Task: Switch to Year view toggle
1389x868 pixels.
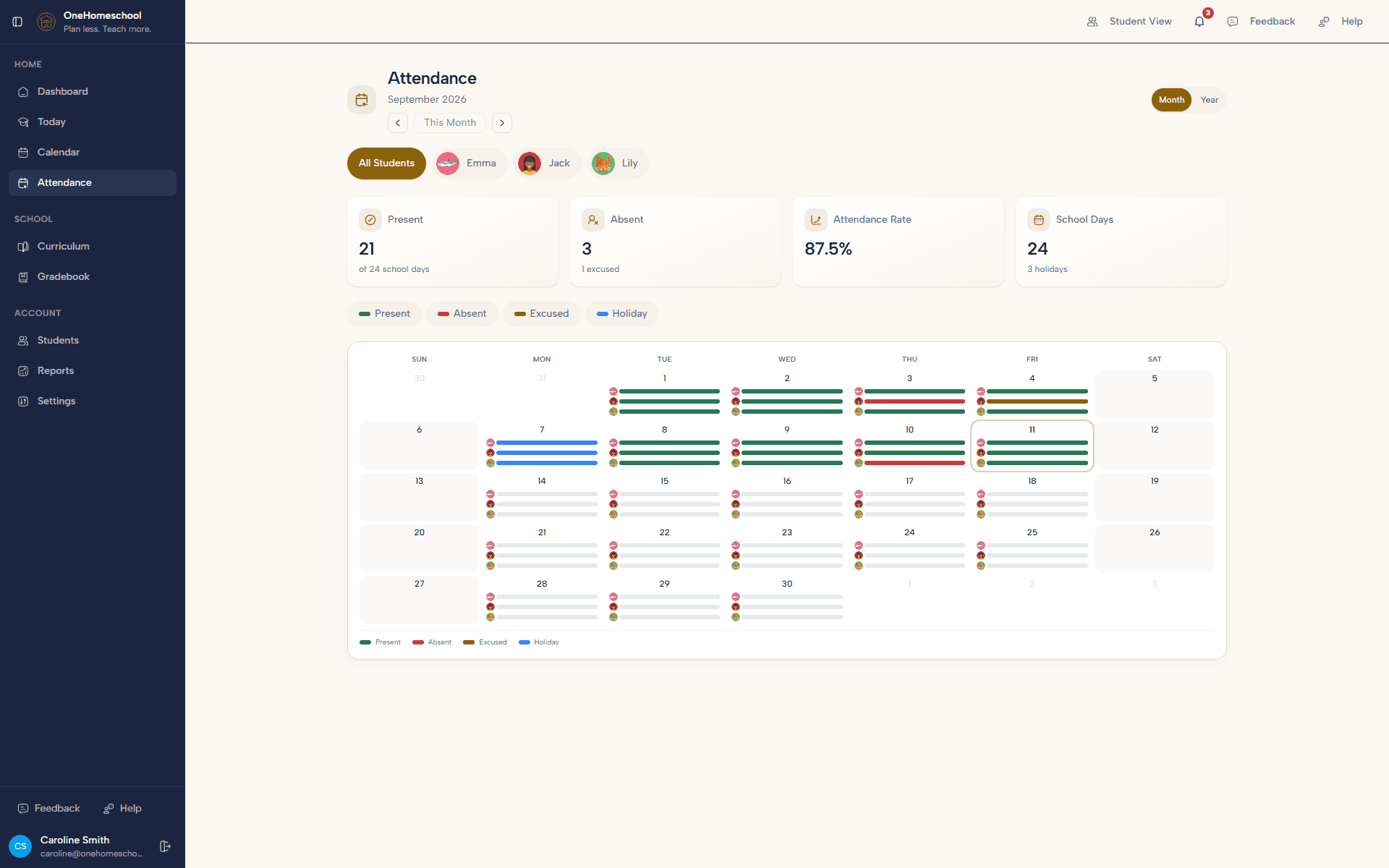Action: 1209,100
